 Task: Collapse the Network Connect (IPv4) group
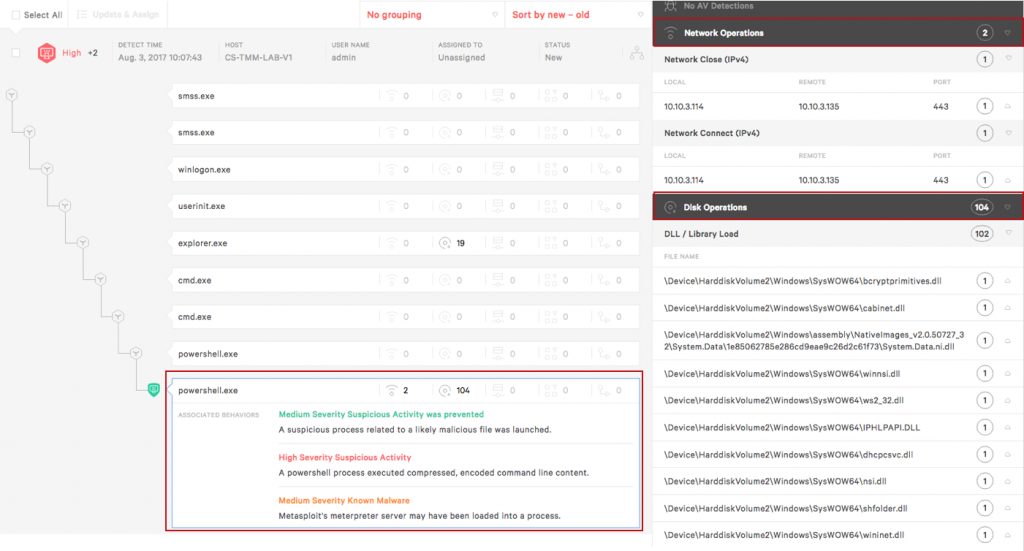click(x=1008, y=133)
